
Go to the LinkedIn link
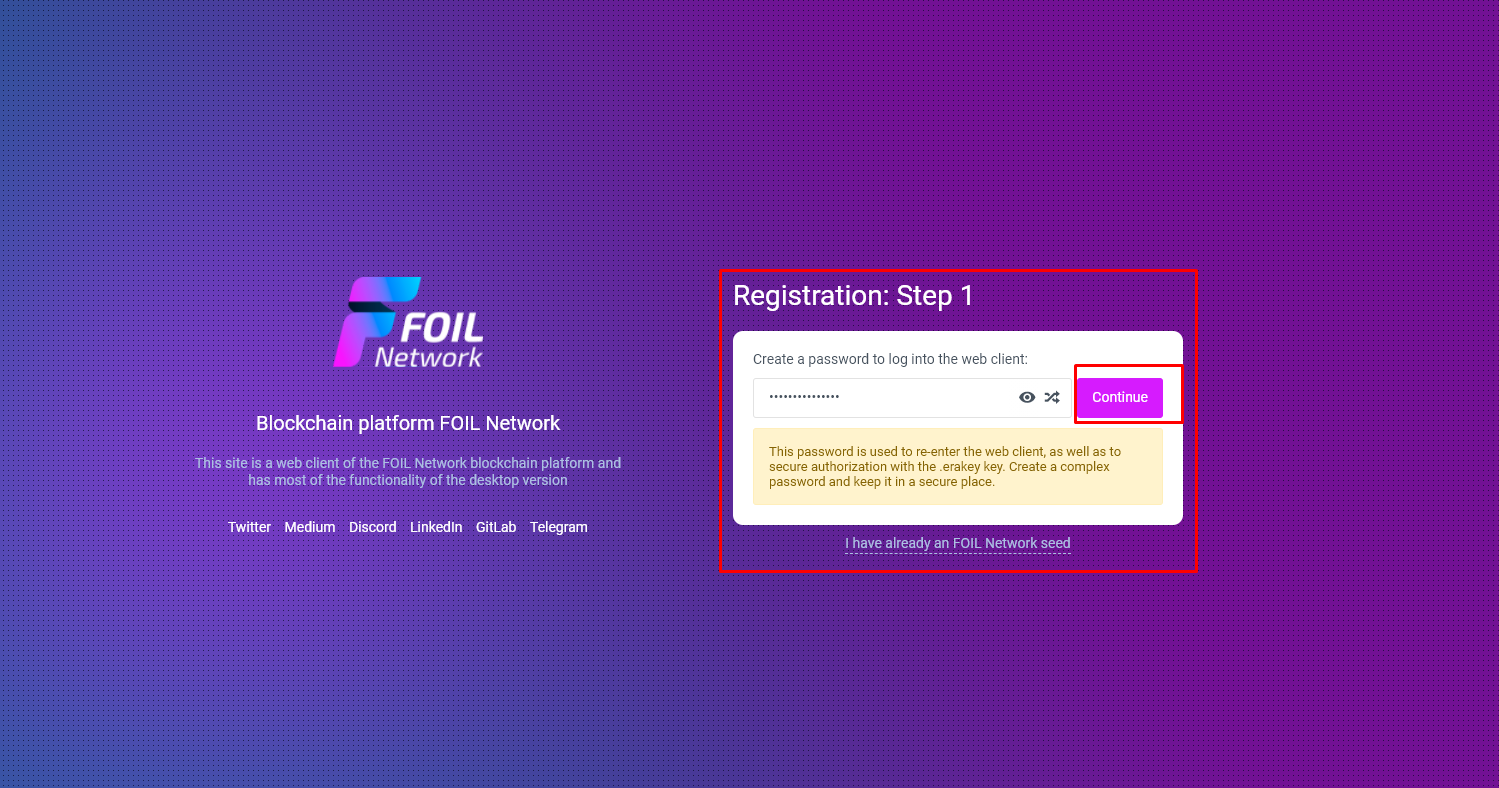436,527
